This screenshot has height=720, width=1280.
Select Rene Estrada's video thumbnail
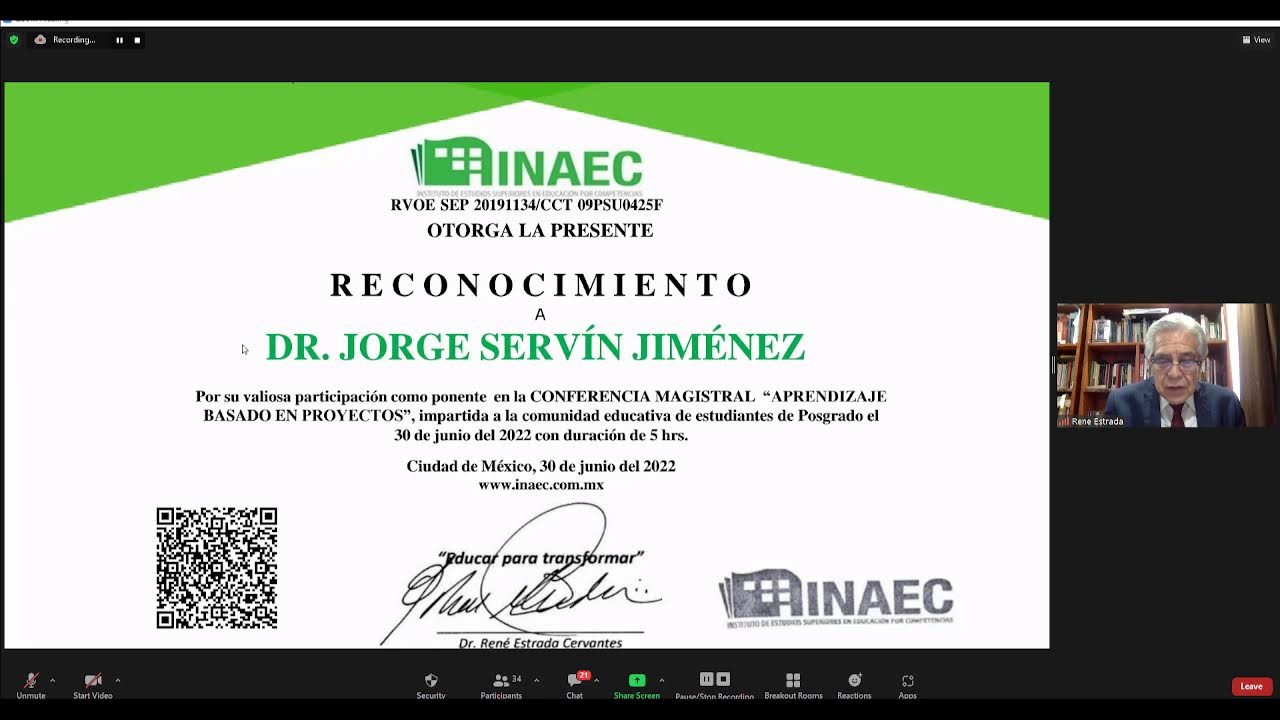(x=1167, y=365)
